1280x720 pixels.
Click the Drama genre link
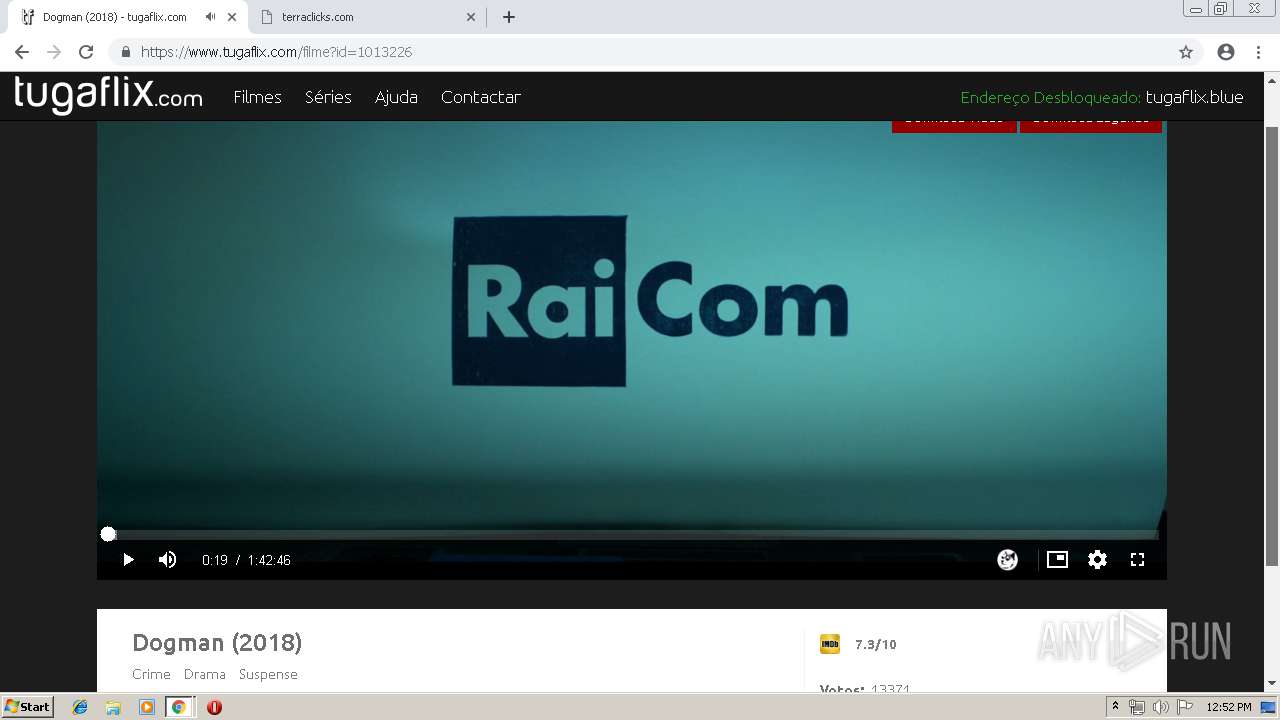pos(205,674)
